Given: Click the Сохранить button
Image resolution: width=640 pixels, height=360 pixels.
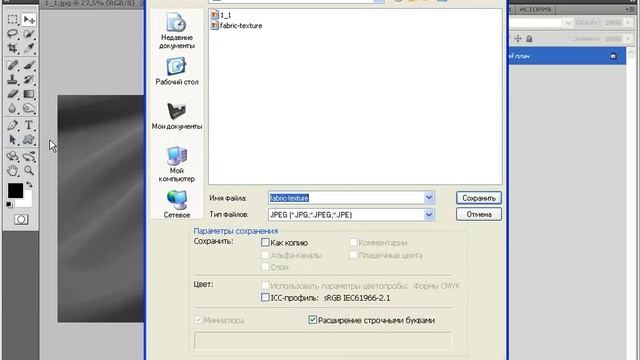Looking at the screenshot, I should coord(479,198).
